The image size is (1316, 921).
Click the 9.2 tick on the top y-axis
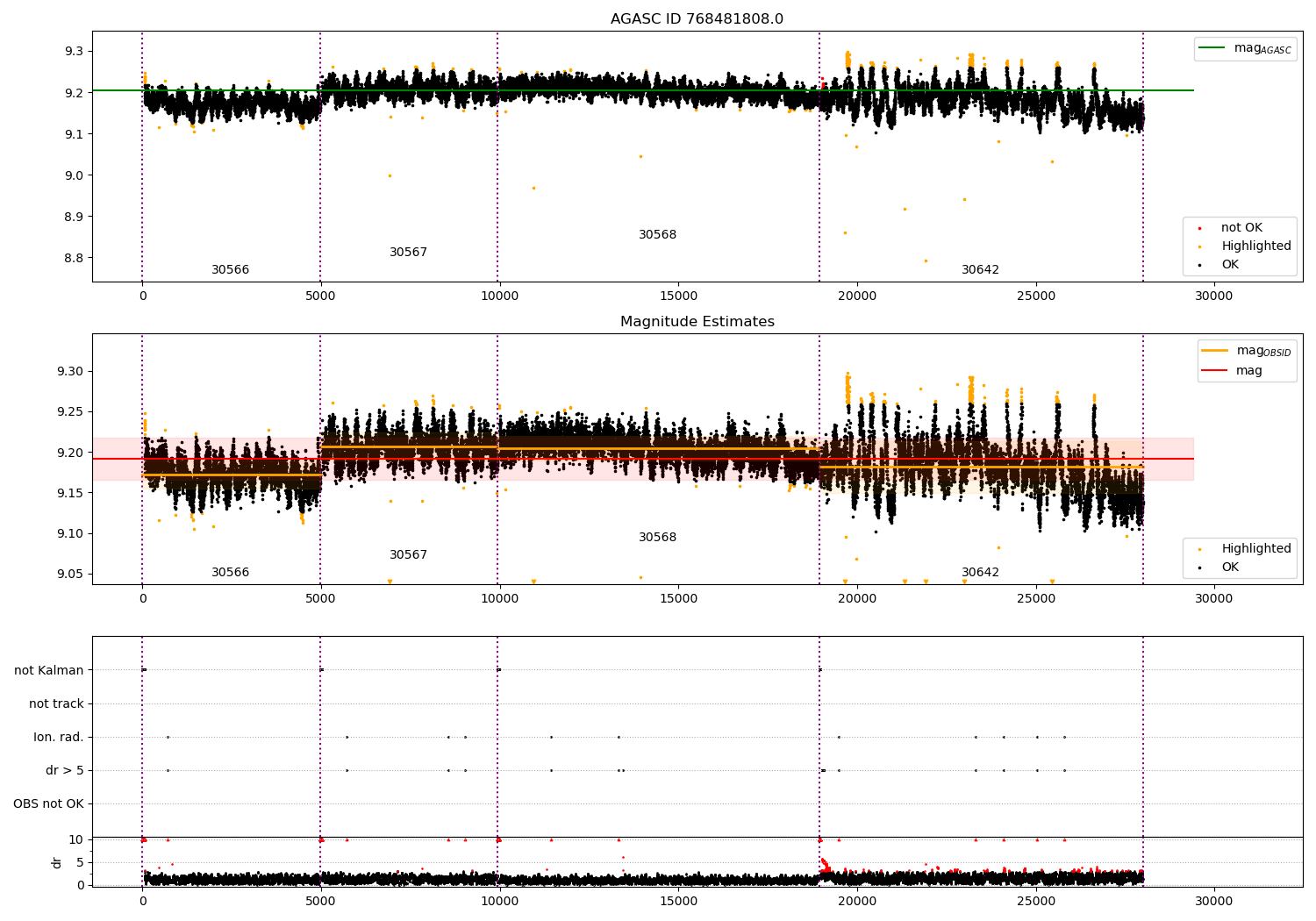74,93
